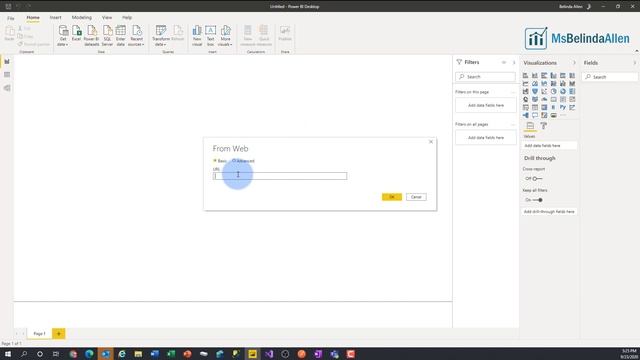640x360 pixels.
Task: Click the Values well Add data fields here
Action: pyautogui.click(x=549, y=146)
